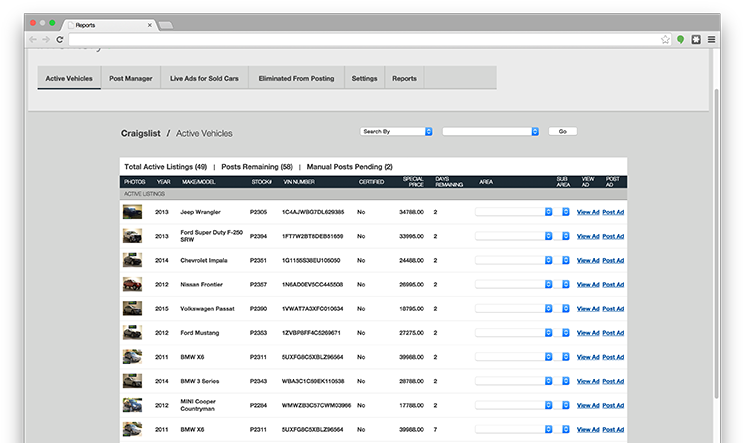Screen dimensions: 743x443
Task: Click the YEAR column header
Action: 163,182
